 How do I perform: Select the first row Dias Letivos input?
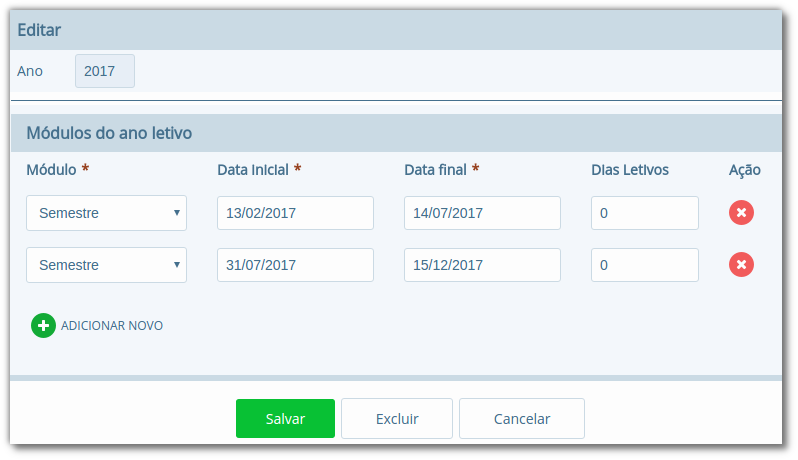tap(644, 213)
